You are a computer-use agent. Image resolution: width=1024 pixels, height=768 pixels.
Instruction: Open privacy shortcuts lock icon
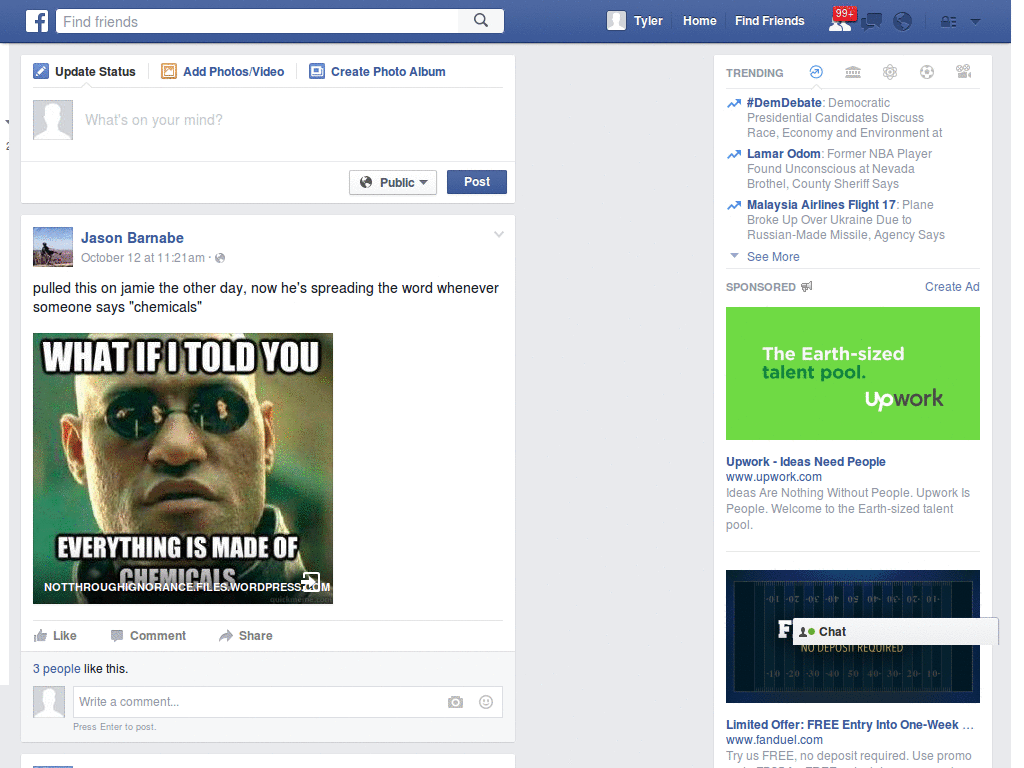(x=948, y=22)
